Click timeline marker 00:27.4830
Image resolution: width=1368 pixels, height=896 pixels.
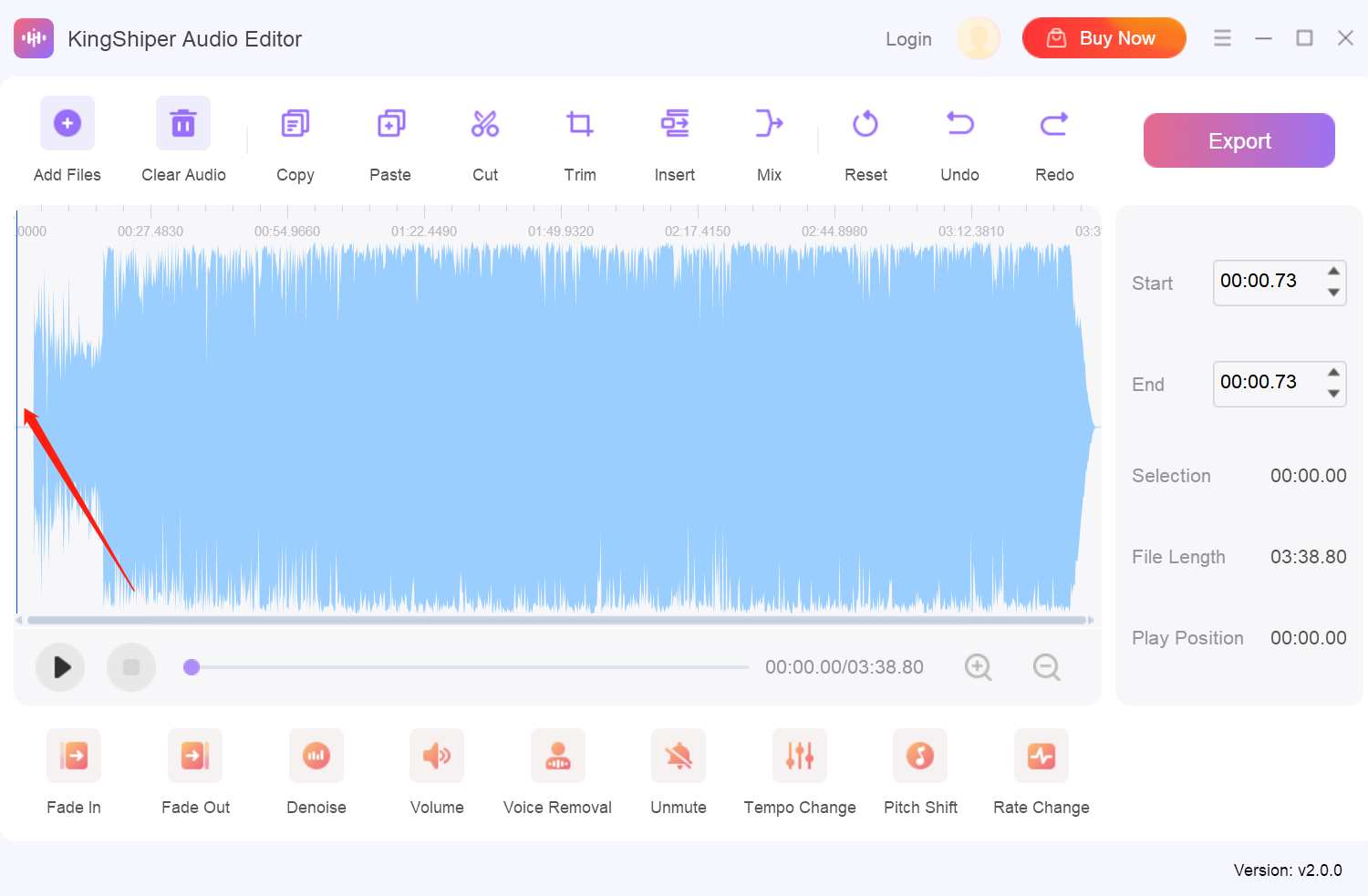pyautogui.click(x=150, y=232)
